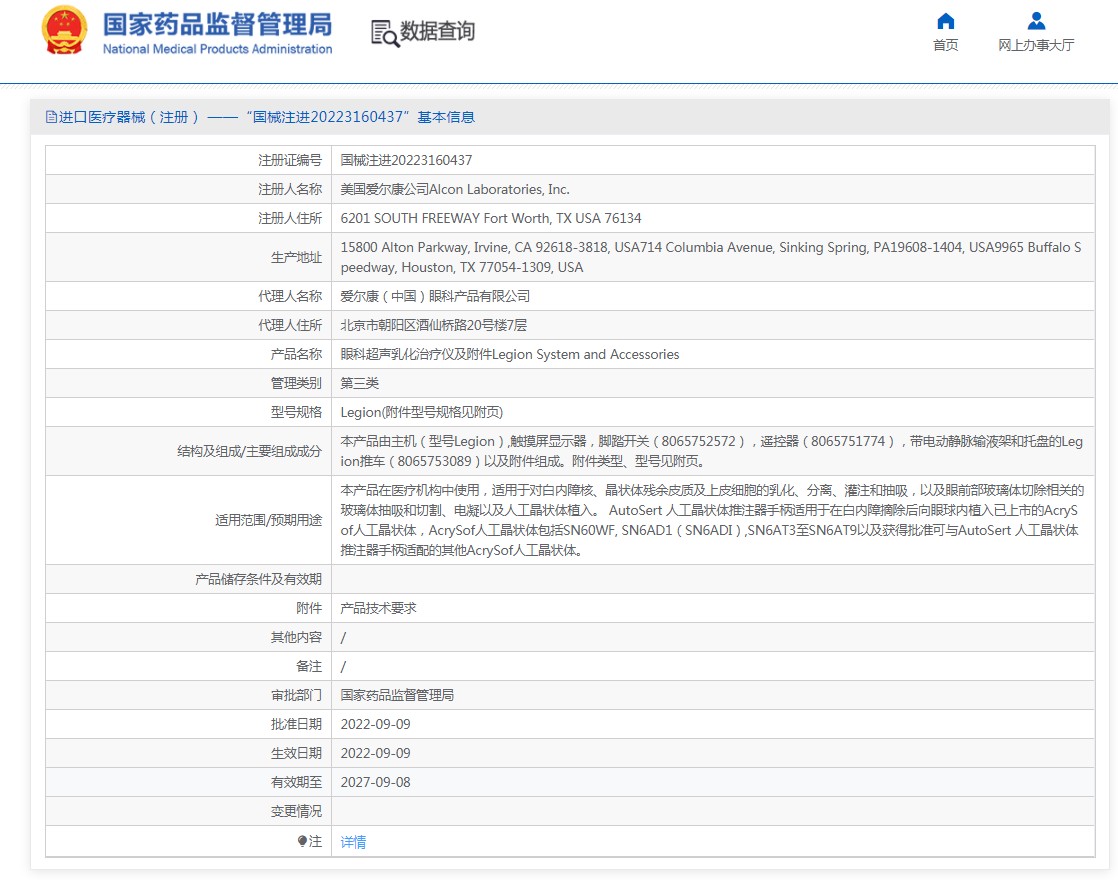Click the online service hall person icon

(x=1036, y=21)
